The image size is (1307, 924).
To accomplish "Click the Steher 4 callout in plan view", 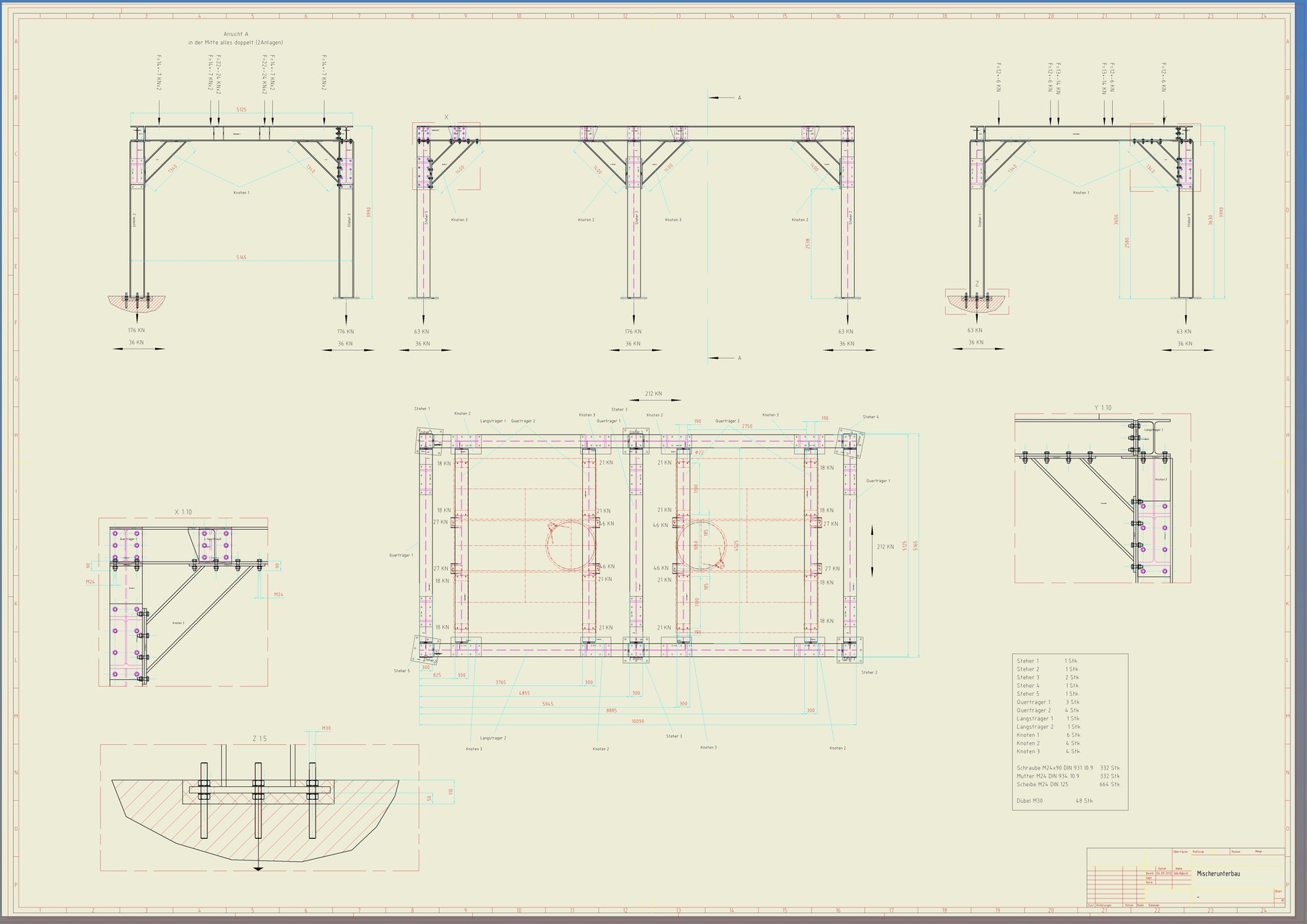I will click(870, 417).
